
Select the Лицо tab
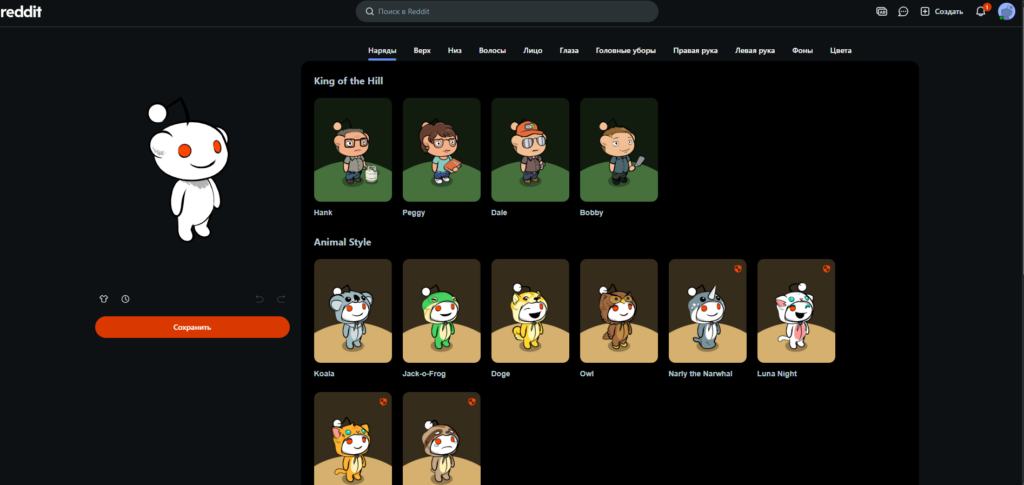coord(532,50)
